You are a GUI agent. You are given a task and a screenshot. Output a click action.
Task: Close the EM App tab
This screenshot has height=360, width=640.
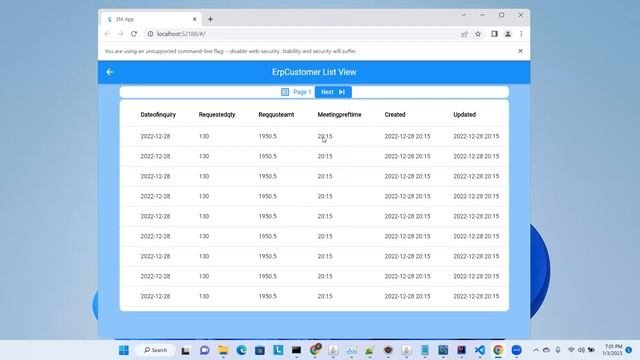point(194,19)
